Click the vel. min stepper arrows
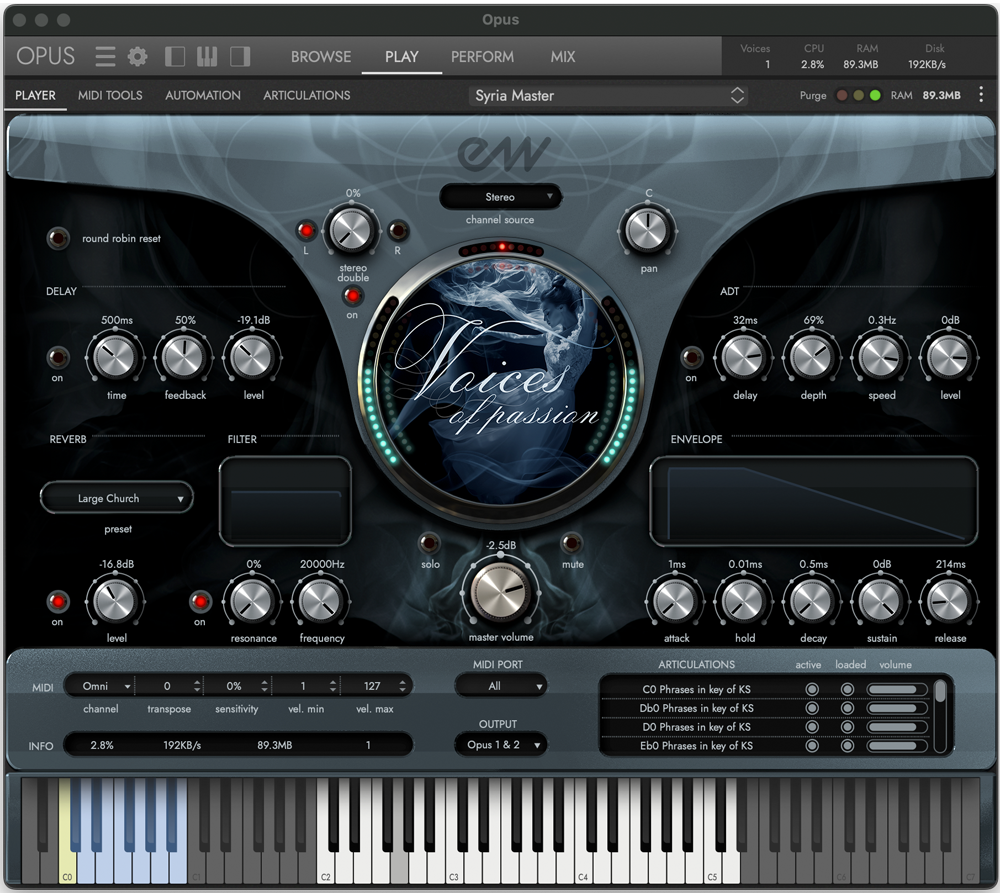Viewport: 1000px width, 893px height. click(333, 686)
